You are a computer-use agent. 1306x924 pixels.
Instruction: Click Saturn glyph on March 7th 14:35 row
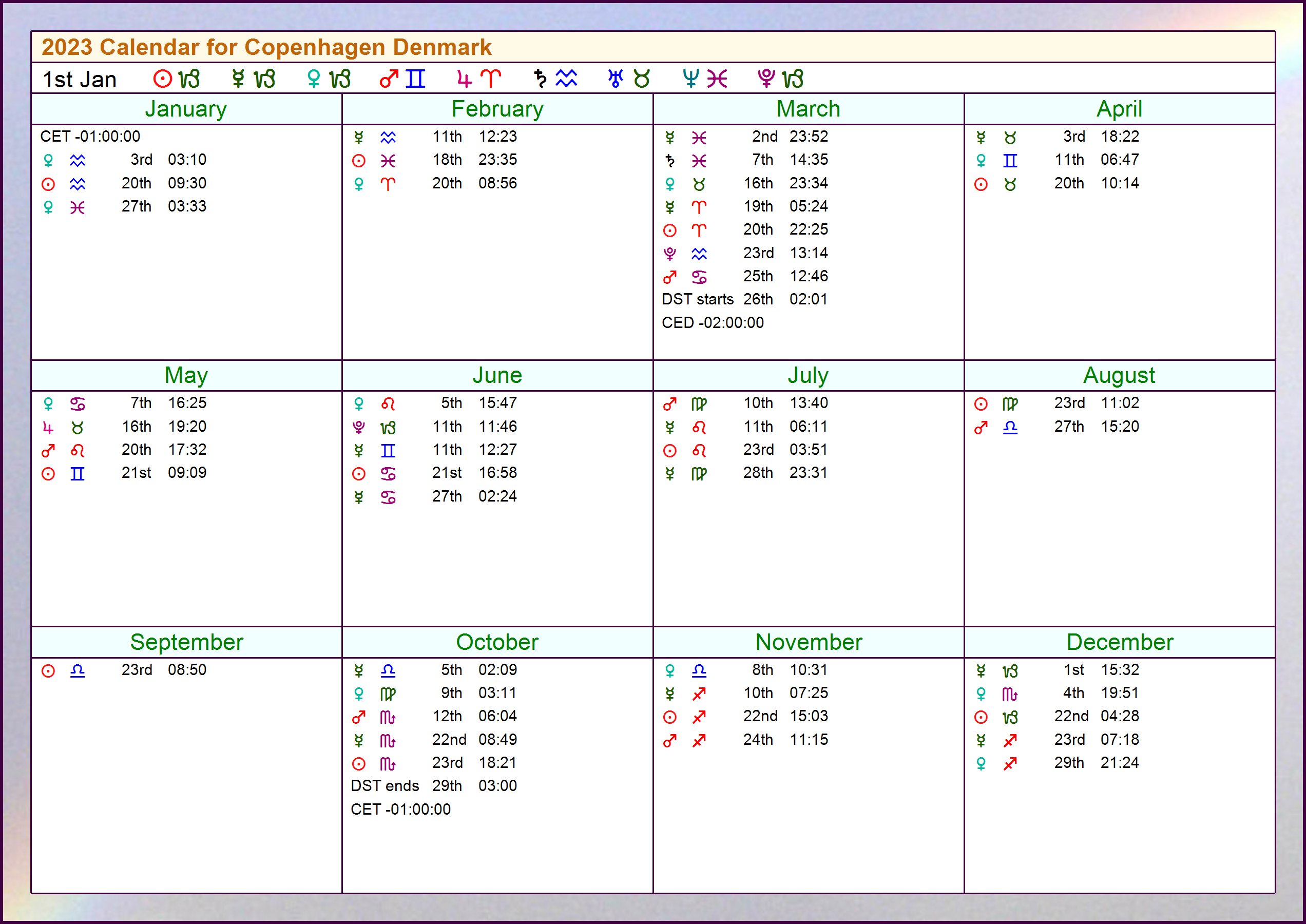pos(670,161)
